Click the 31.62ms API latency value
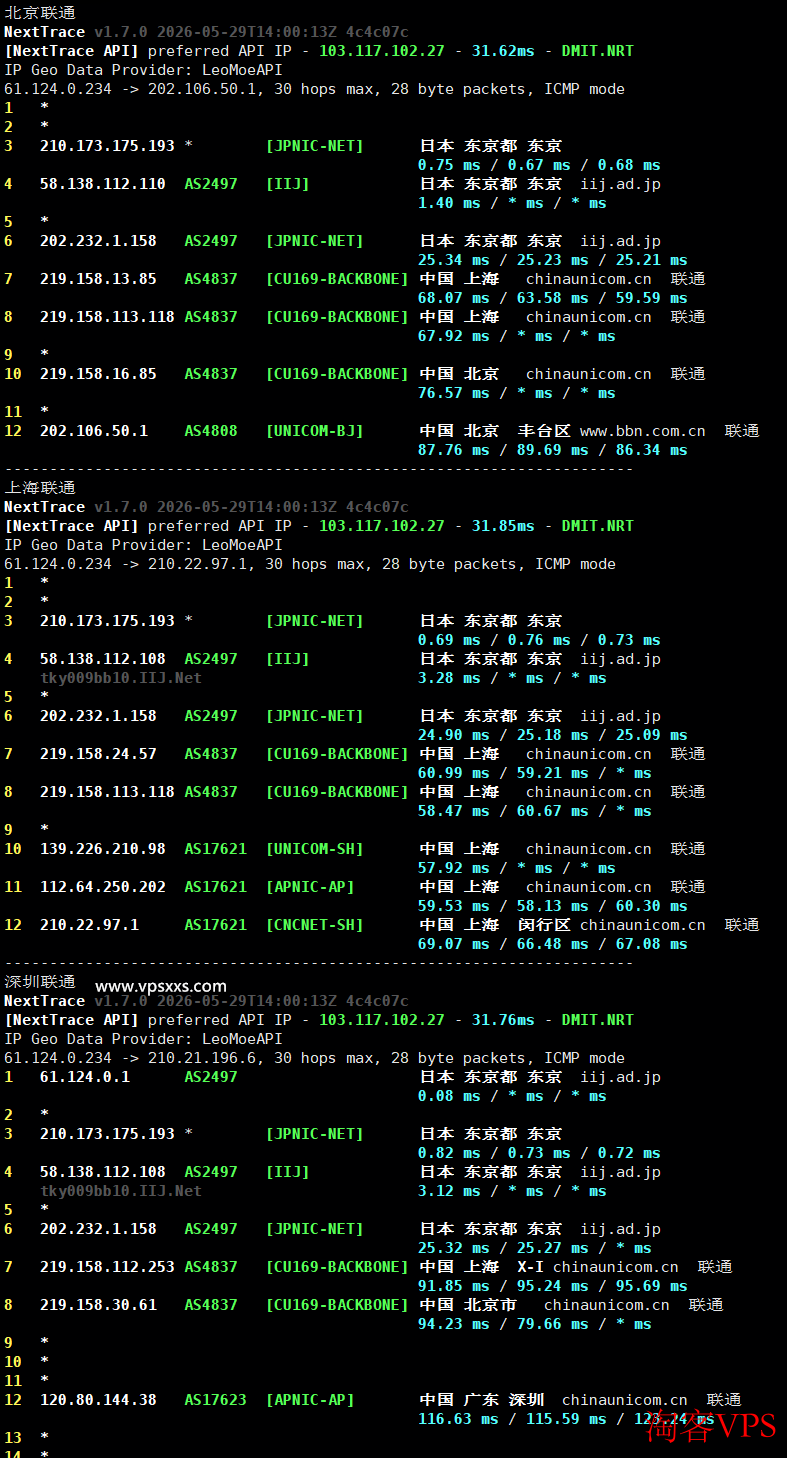Screen dimensions: 787x1458 503,51
